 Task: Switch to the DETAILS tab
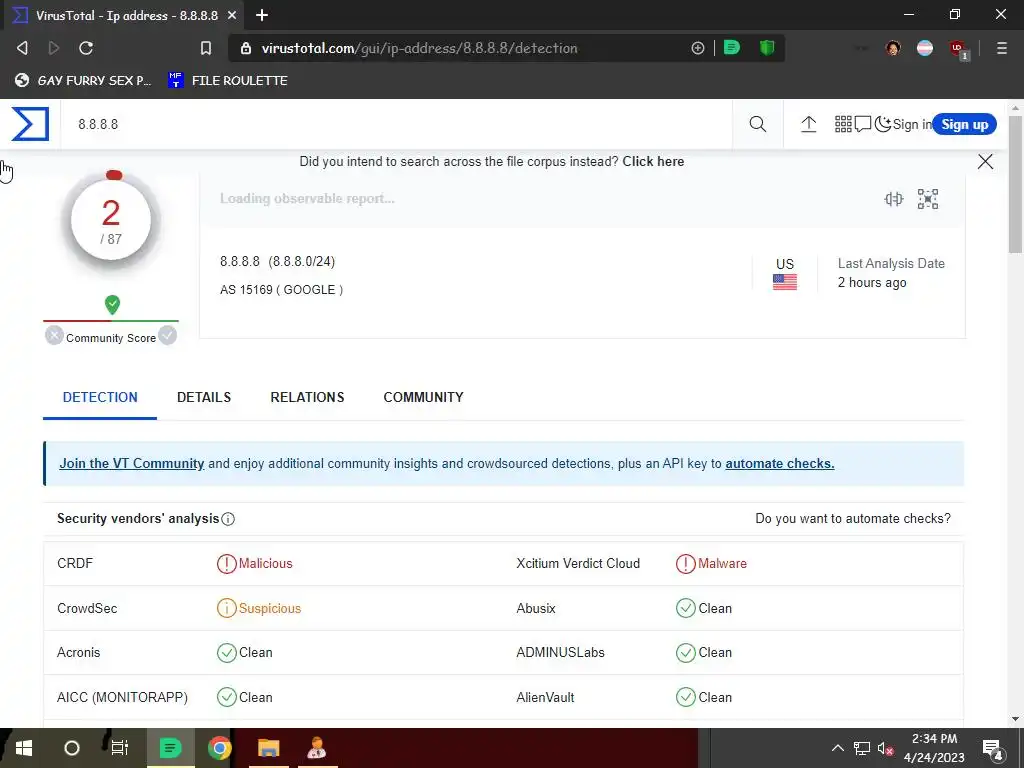204,397
